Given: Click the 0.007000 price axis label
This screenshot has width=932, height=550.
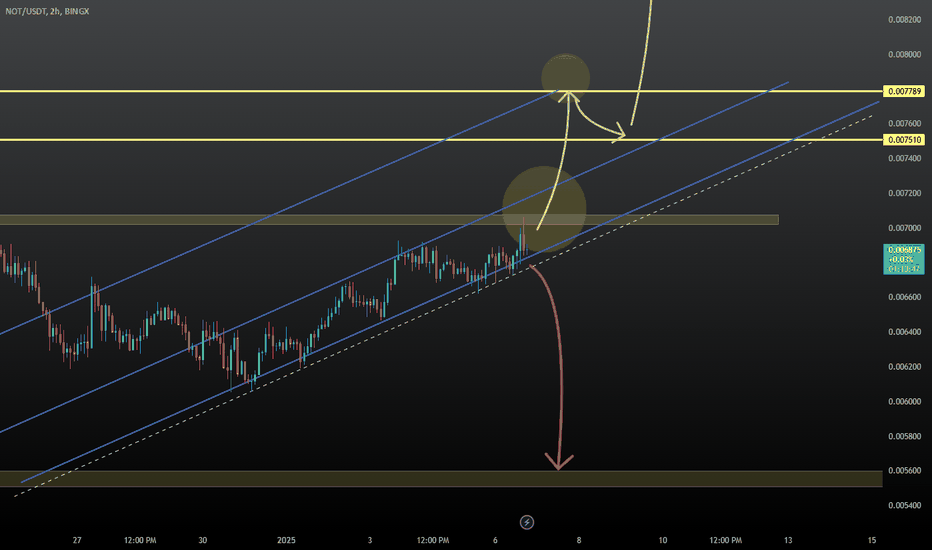Looking at the screenshot, I should 904,228.
